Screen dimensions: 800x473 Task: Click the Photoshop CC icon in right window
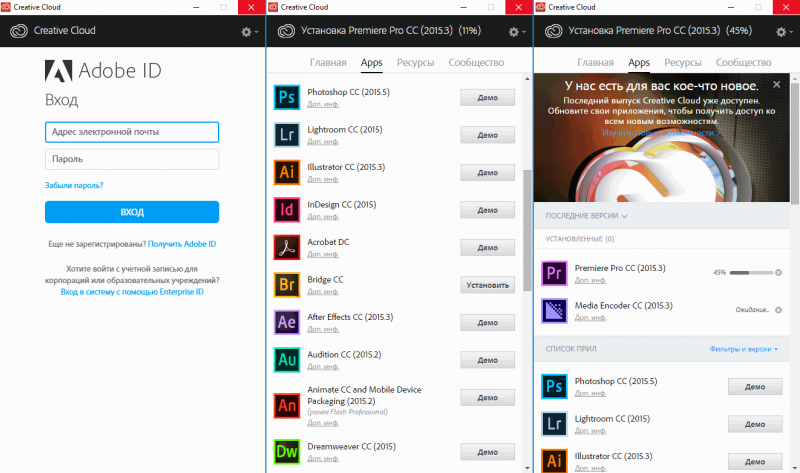[554, 386]
